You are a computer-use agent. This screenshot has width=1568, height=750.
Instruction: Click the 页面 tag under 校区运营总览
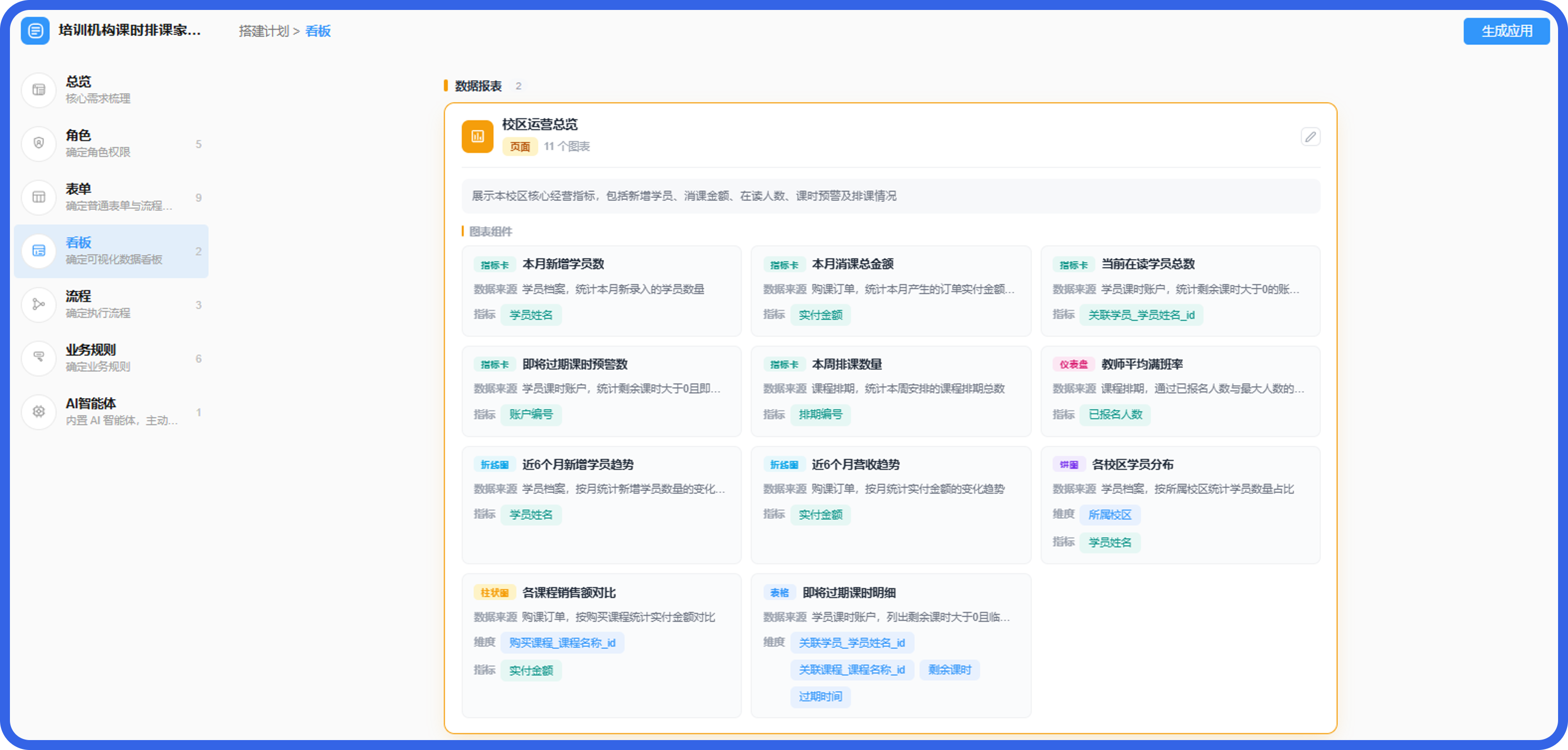tap(519, 147)
